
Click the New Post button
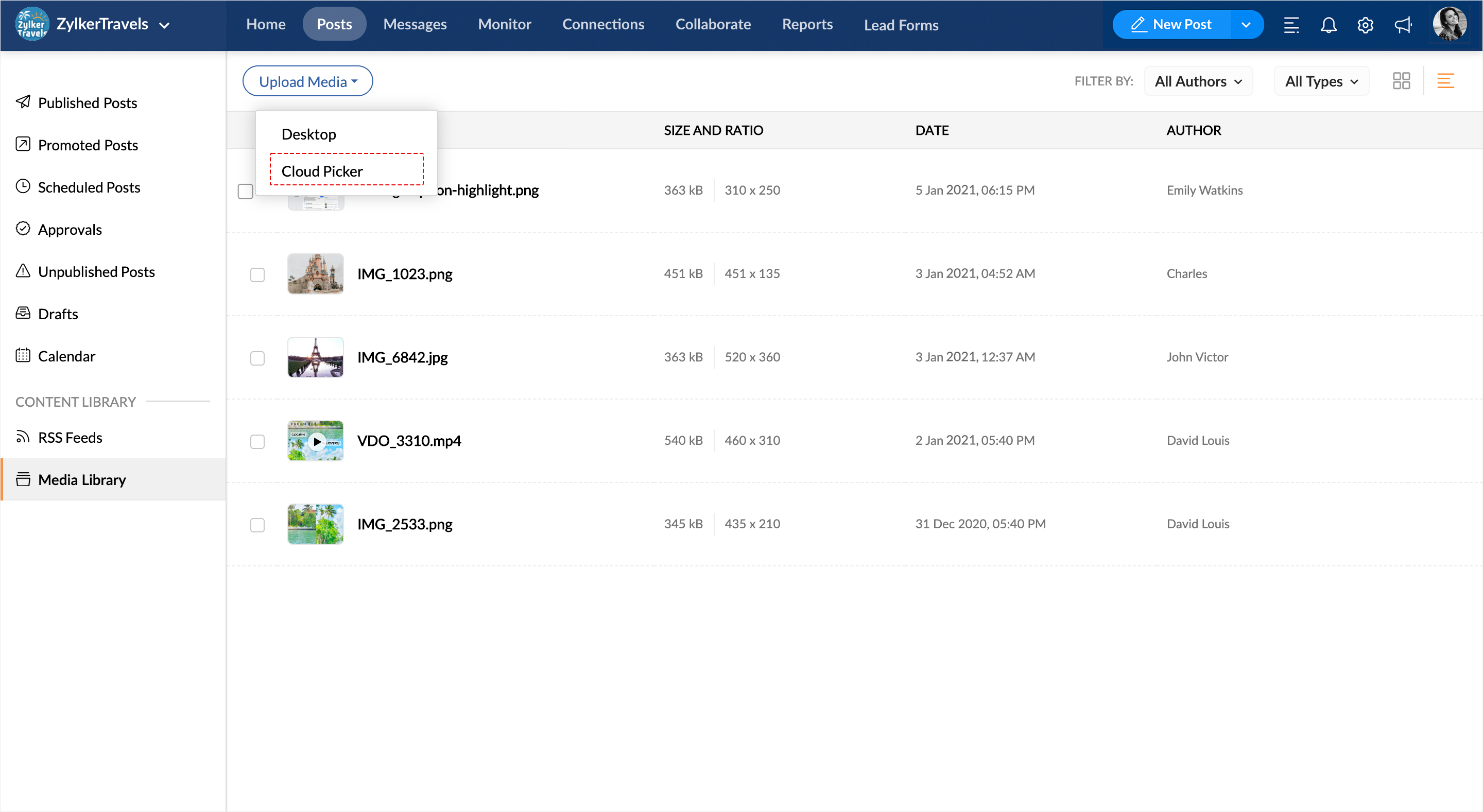tap(1171, 25)
